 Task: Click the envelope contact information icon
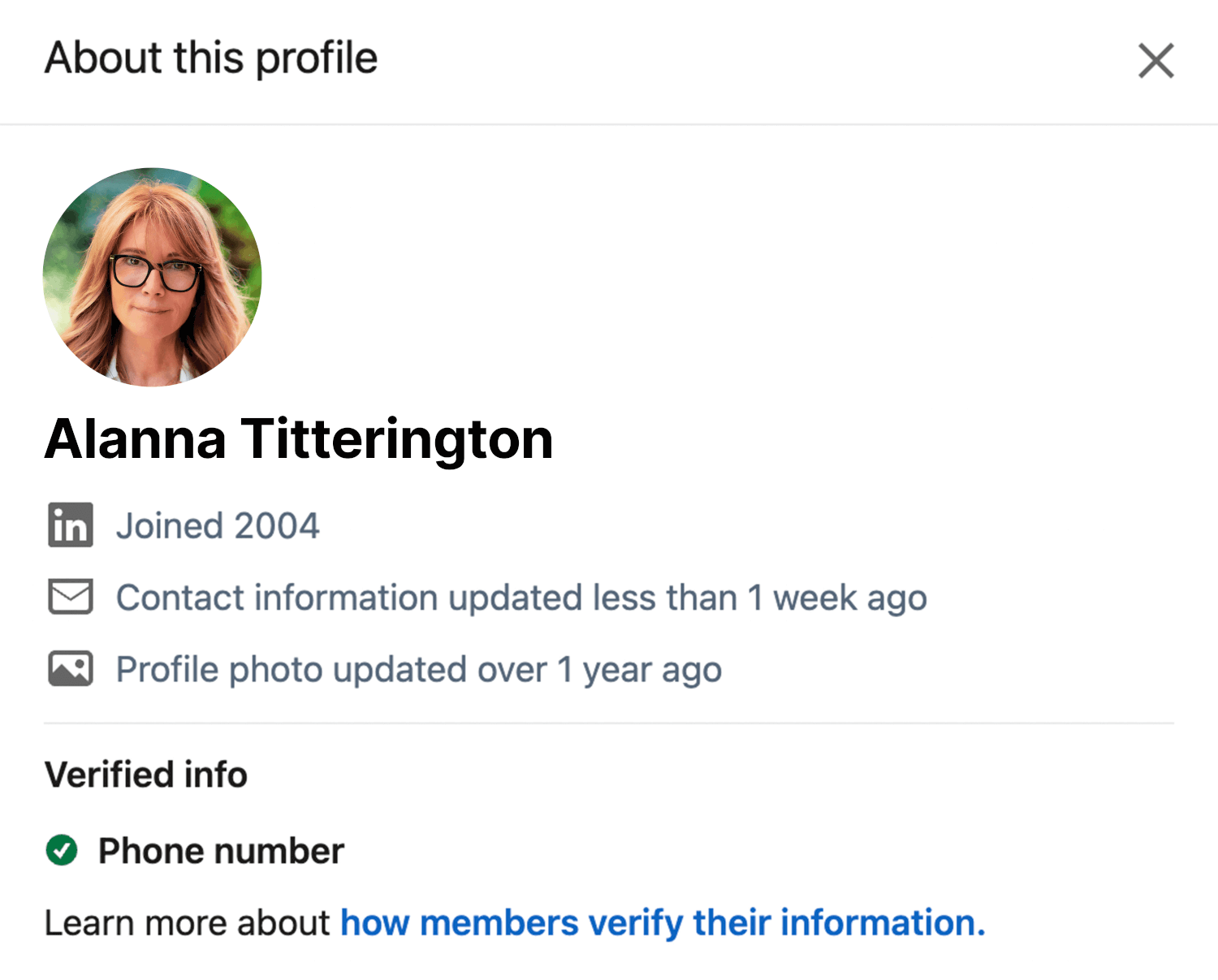pos(71,597)
